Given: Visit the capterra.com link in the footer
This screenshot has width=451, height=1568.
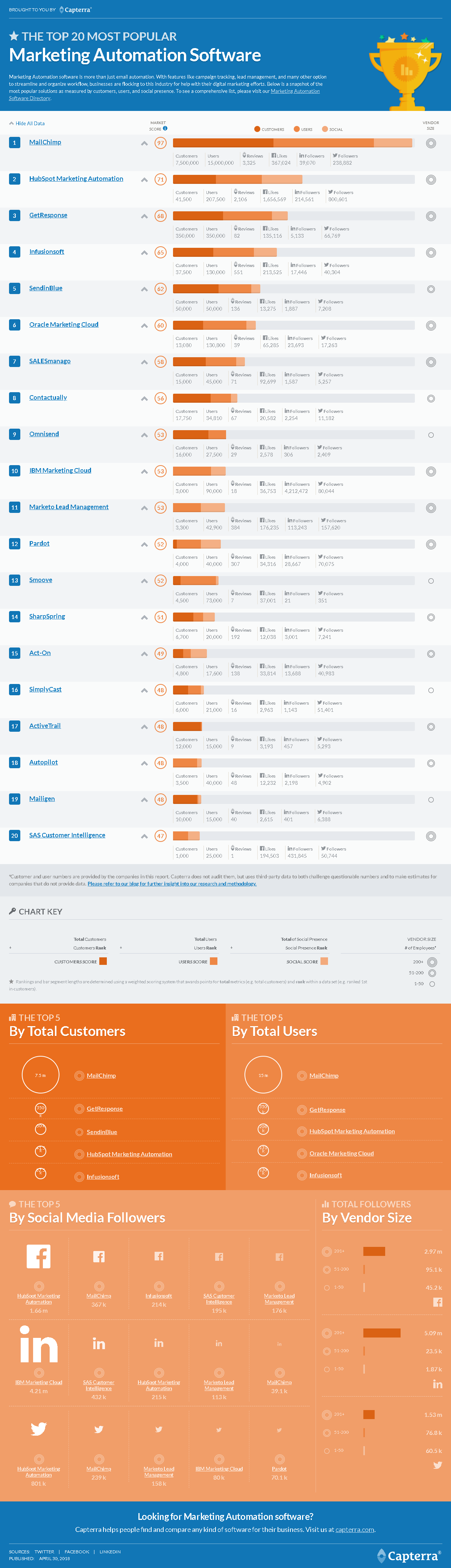Looking at the screenshot, I should 355,1530.
